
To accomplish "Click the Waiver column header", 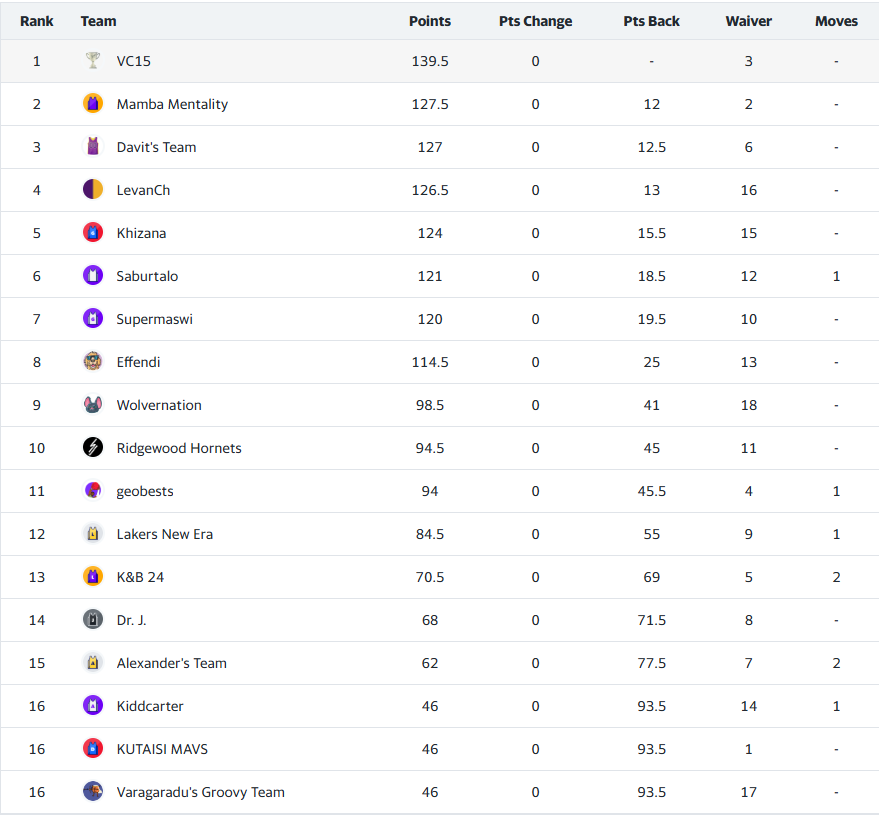I will (748, 21).
